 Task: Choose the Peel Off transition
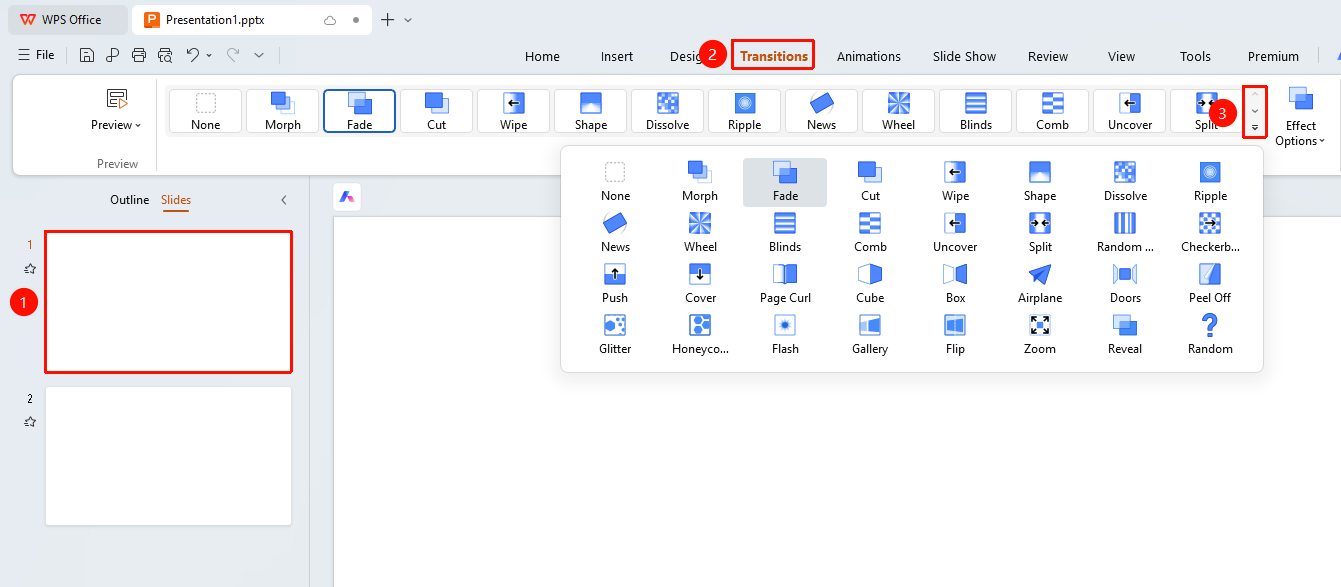click(1210, 283)
